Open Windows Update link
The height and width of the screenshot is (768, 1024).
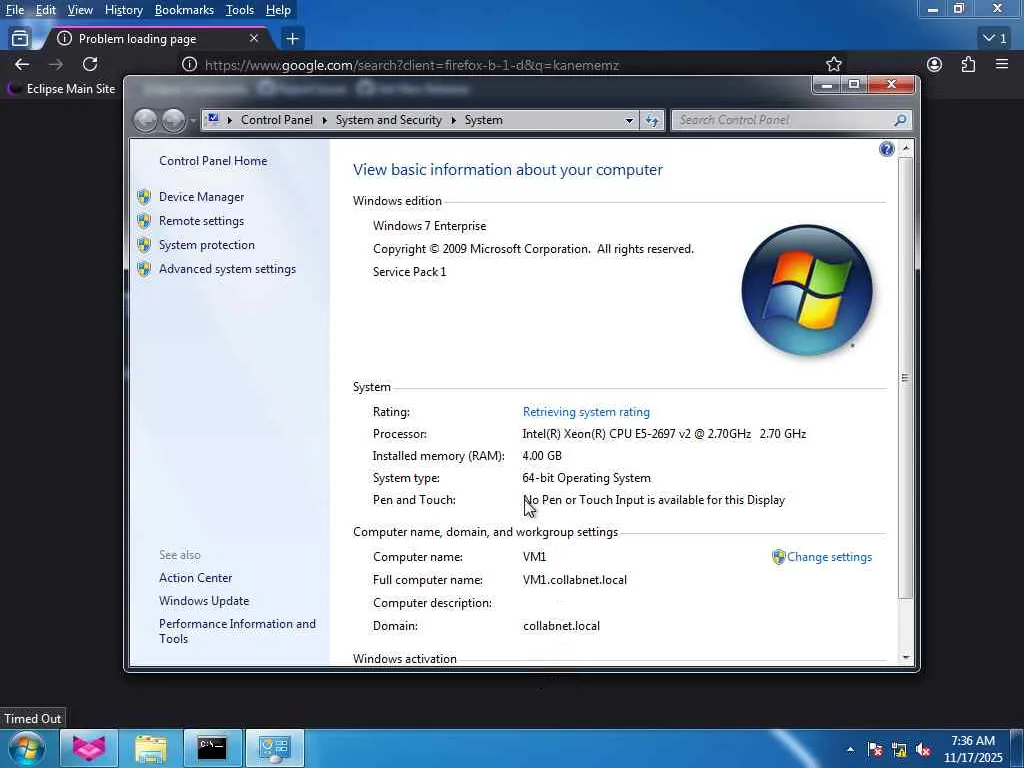point(204,601)
